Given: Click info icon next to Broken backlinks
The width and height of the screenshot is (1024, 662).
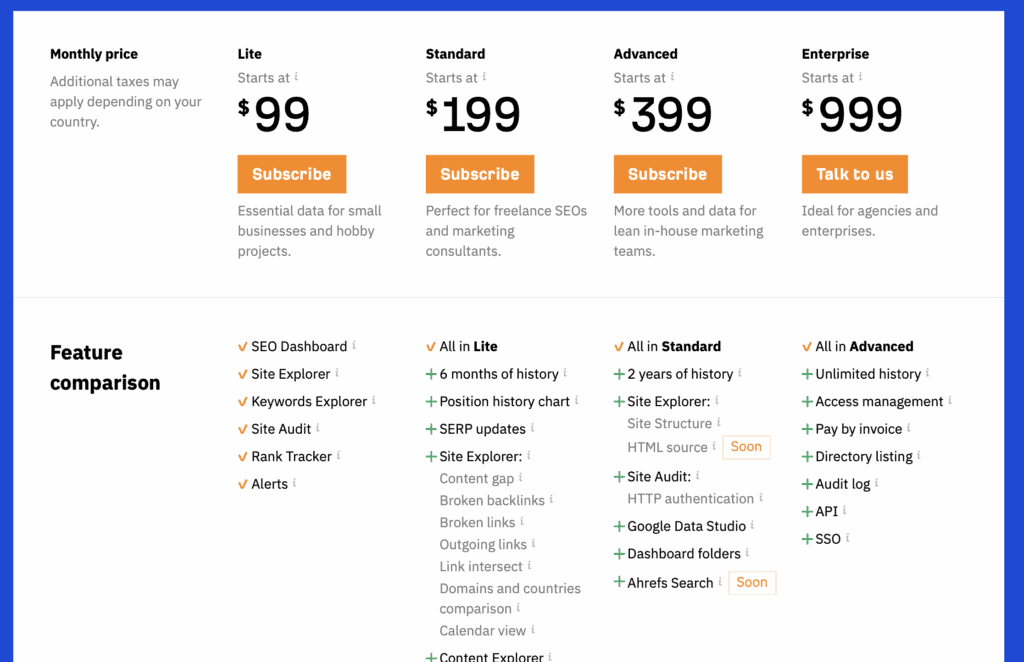Looking at the screenshot, I should coord(552,499).
